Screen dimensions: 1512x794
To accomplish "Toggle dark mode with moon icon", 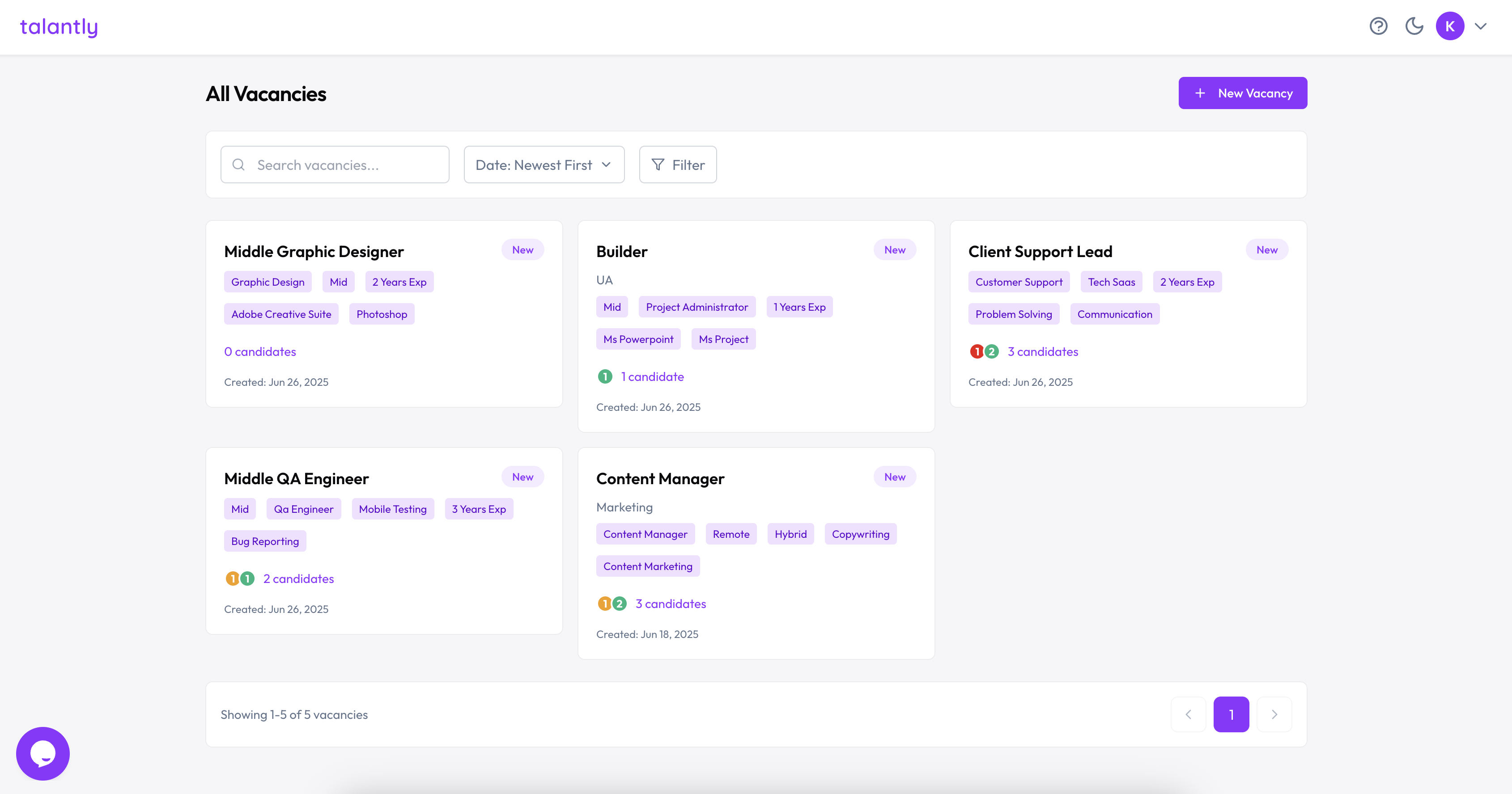I will 1414,26.
